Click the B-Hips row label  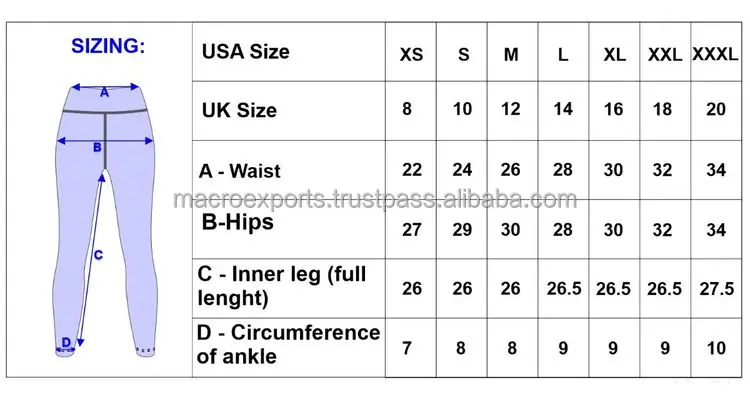[238, 221]
